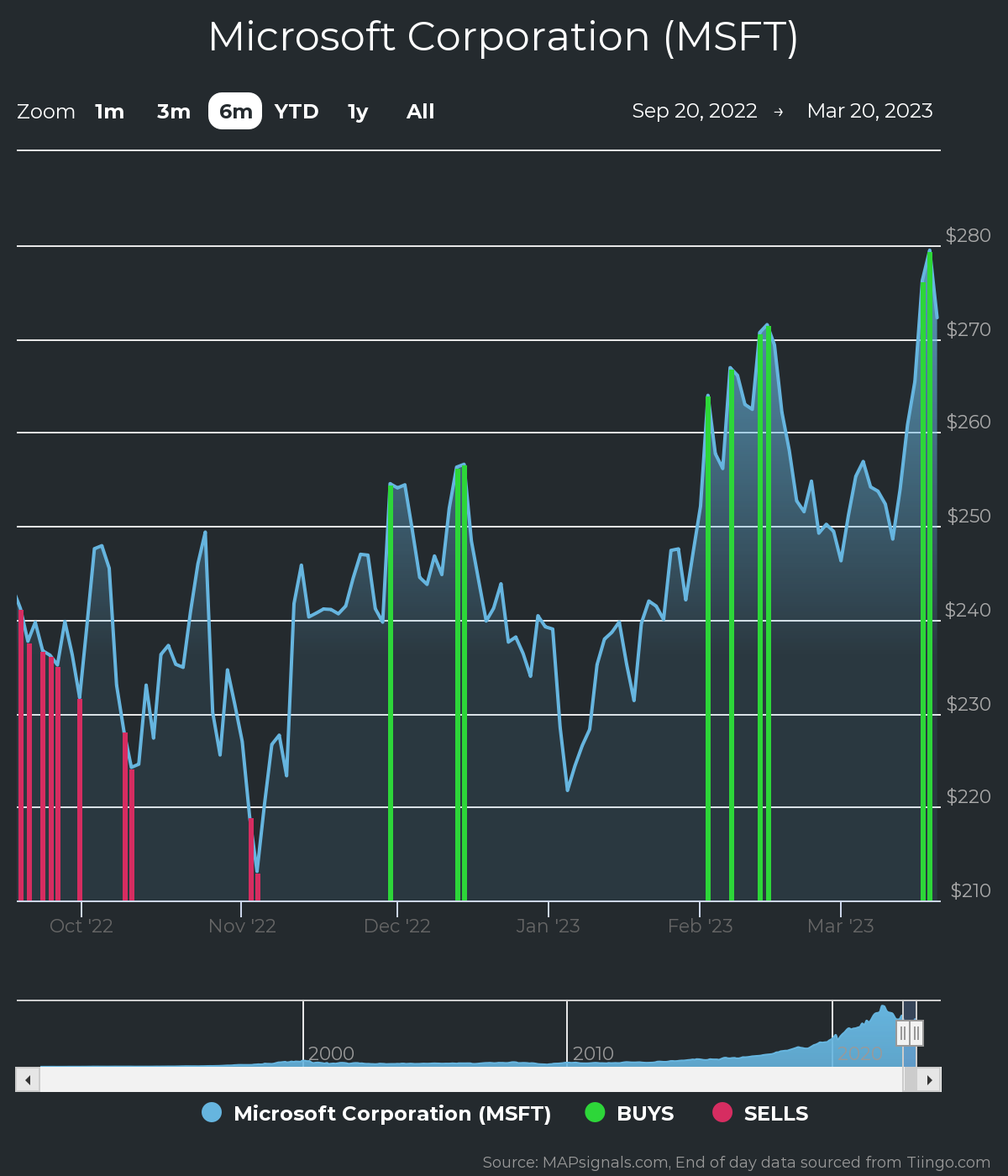Toggle visibility of the MSFT series in legend

391,1113
